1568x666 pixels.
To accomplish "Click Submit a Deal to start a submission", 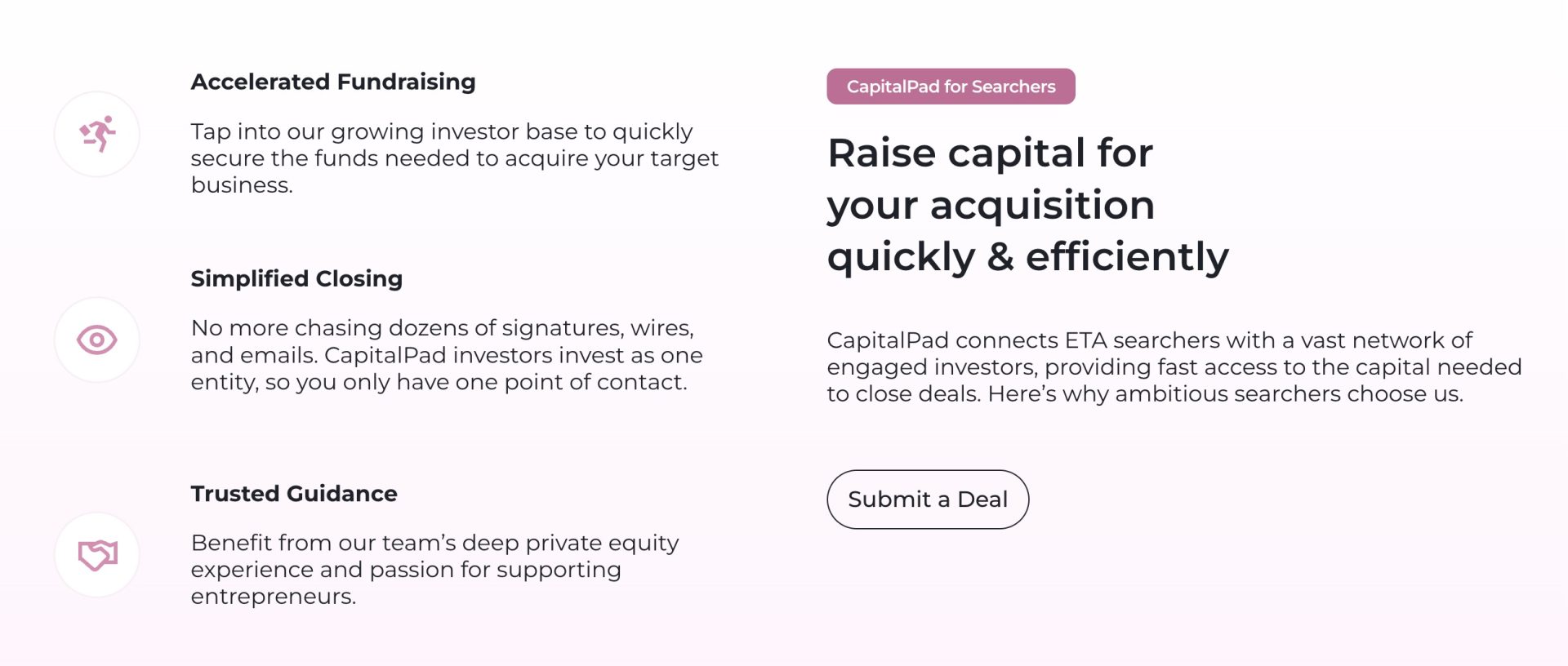I will click(x=928, y=499).
